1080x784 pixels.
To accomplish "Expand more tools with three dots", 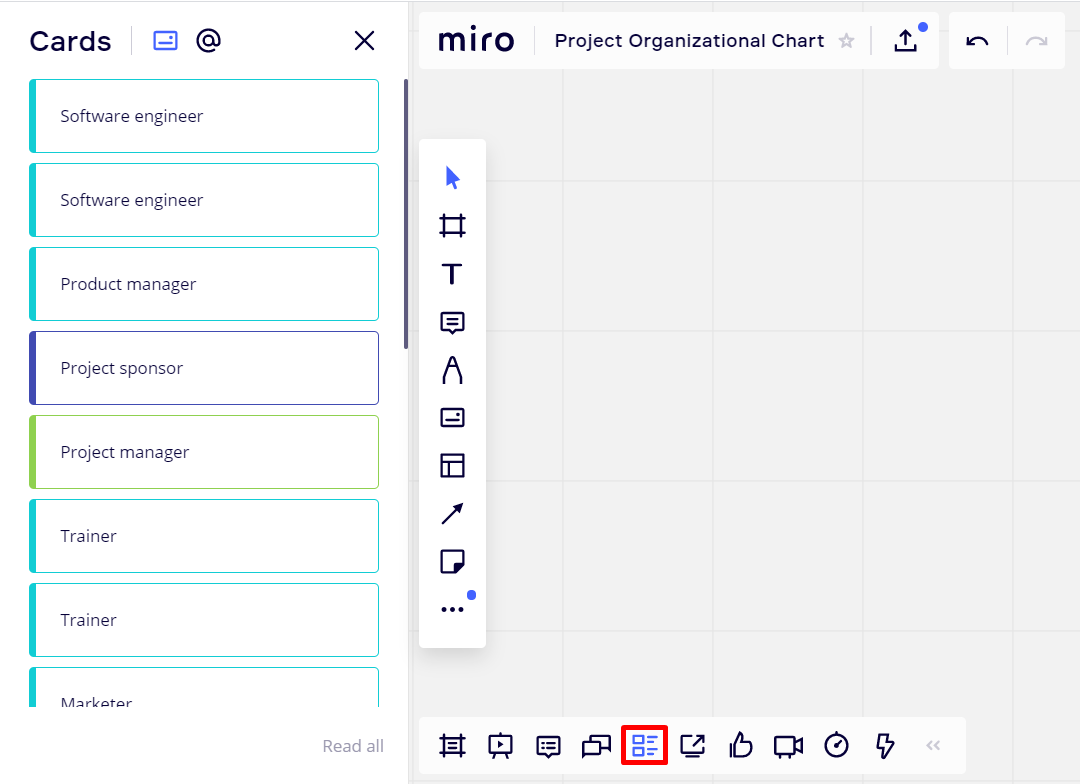I will (452, 609).
